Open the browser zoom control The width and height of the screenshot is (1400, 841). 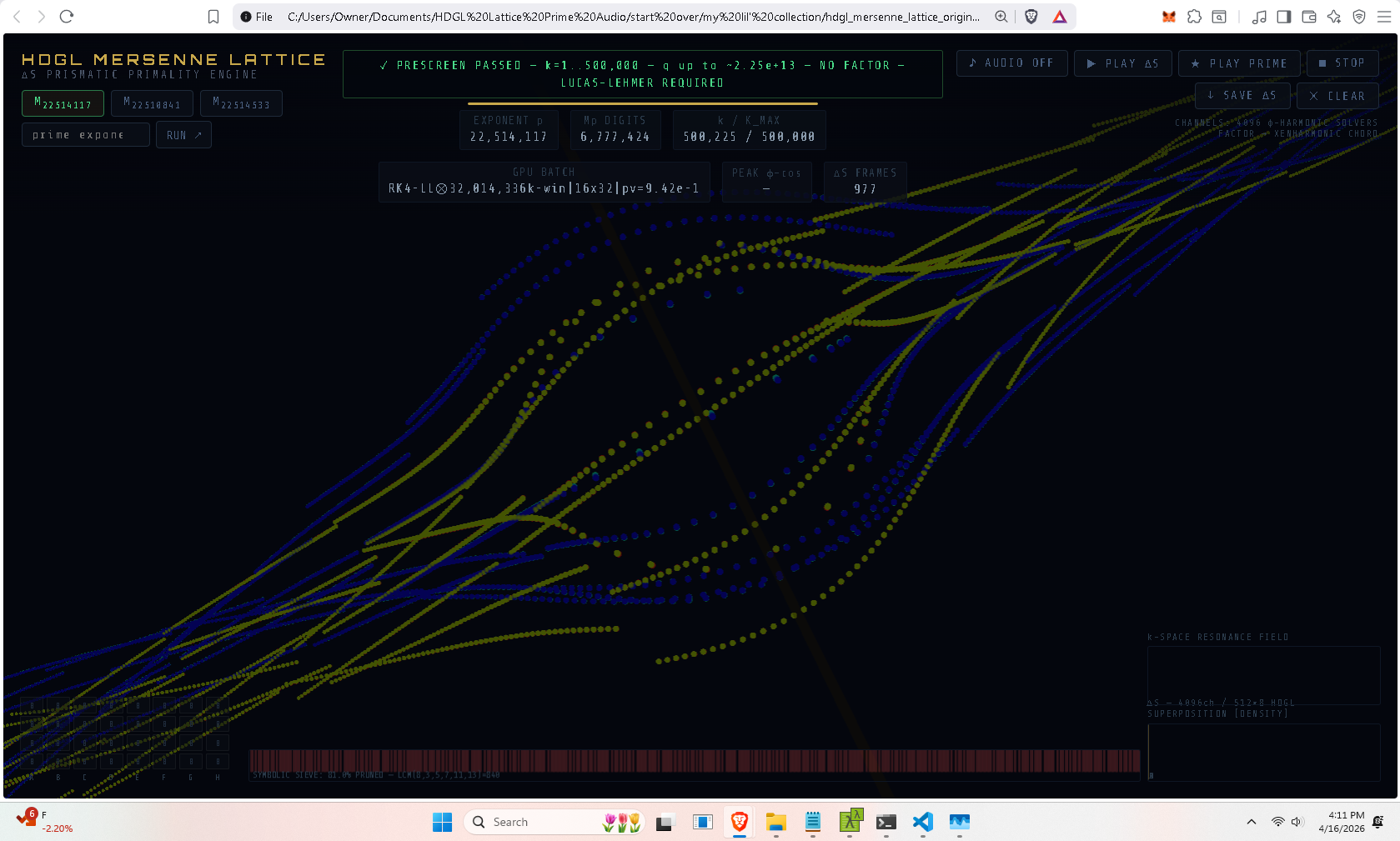(1001, 17)
